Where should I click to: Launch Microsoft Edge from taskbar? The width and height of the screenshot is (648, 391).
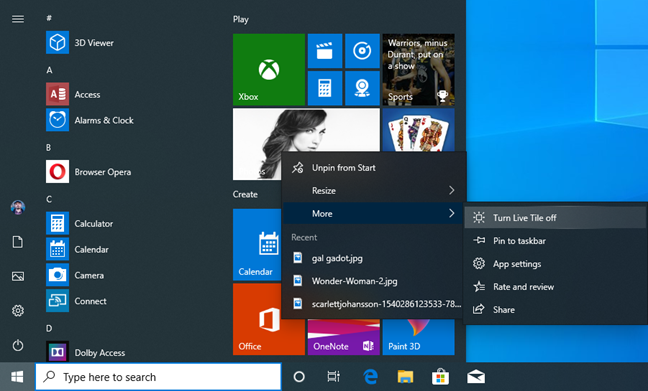[370, 377]
